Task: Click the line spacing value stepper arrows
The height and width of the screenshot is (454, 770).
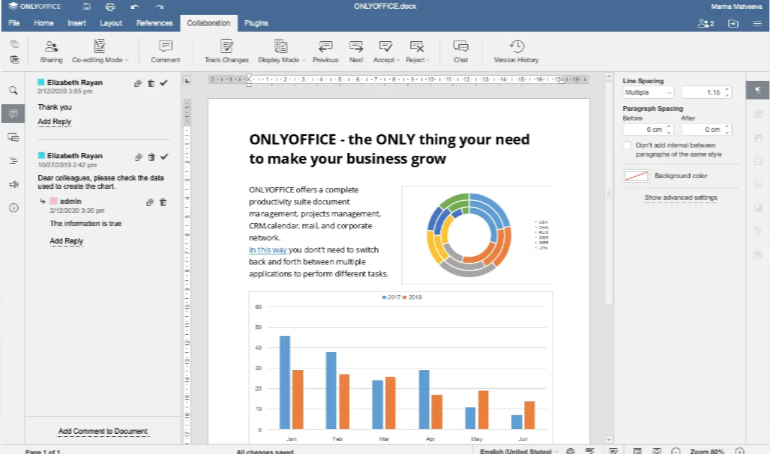Action: point(727,92)
